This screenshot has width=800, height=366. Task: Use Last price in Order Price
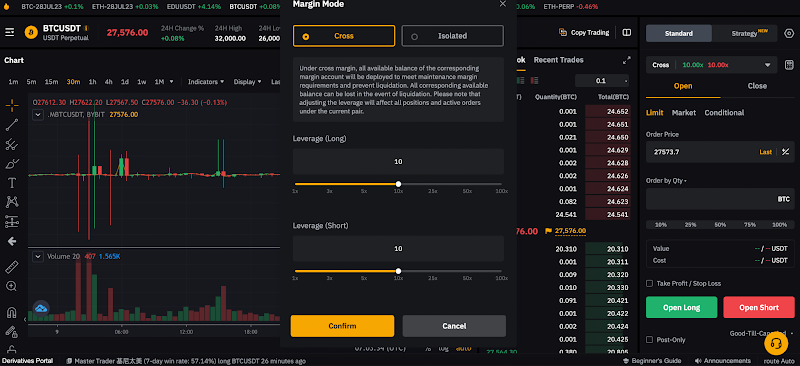point(765,152)
